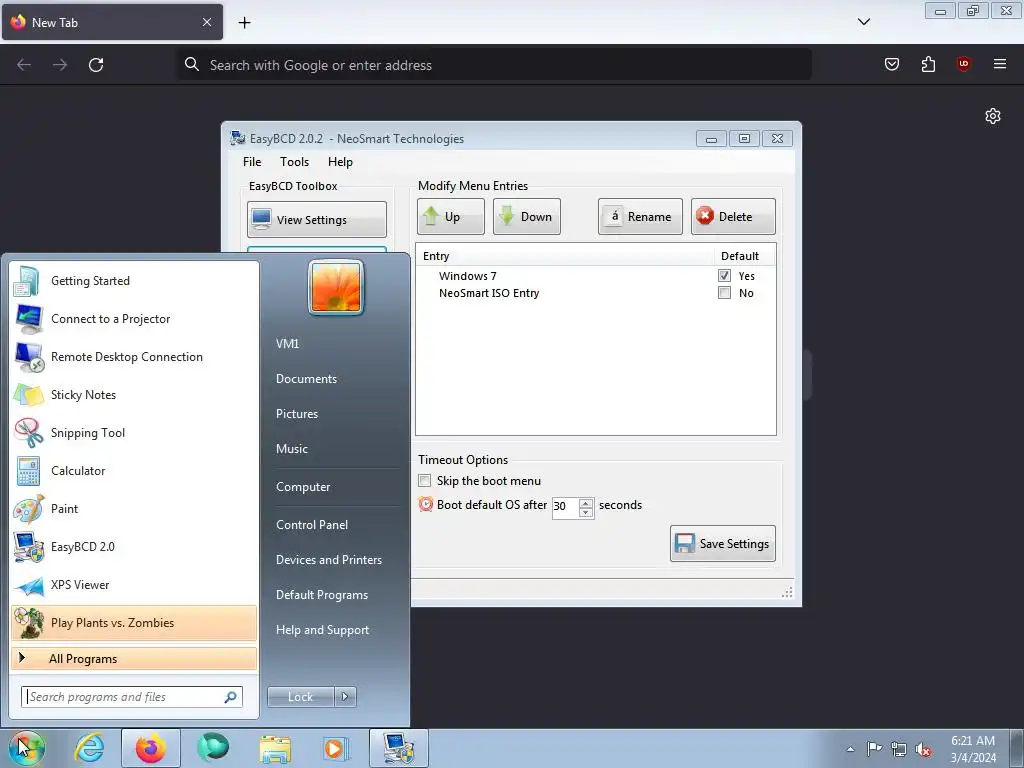
Task: Click the user account picture
Action: 336,287
